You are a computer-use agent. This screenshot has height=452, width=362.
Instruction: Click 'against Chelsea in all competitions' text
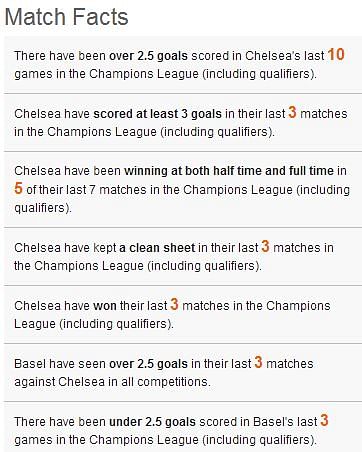click(112, 382)
